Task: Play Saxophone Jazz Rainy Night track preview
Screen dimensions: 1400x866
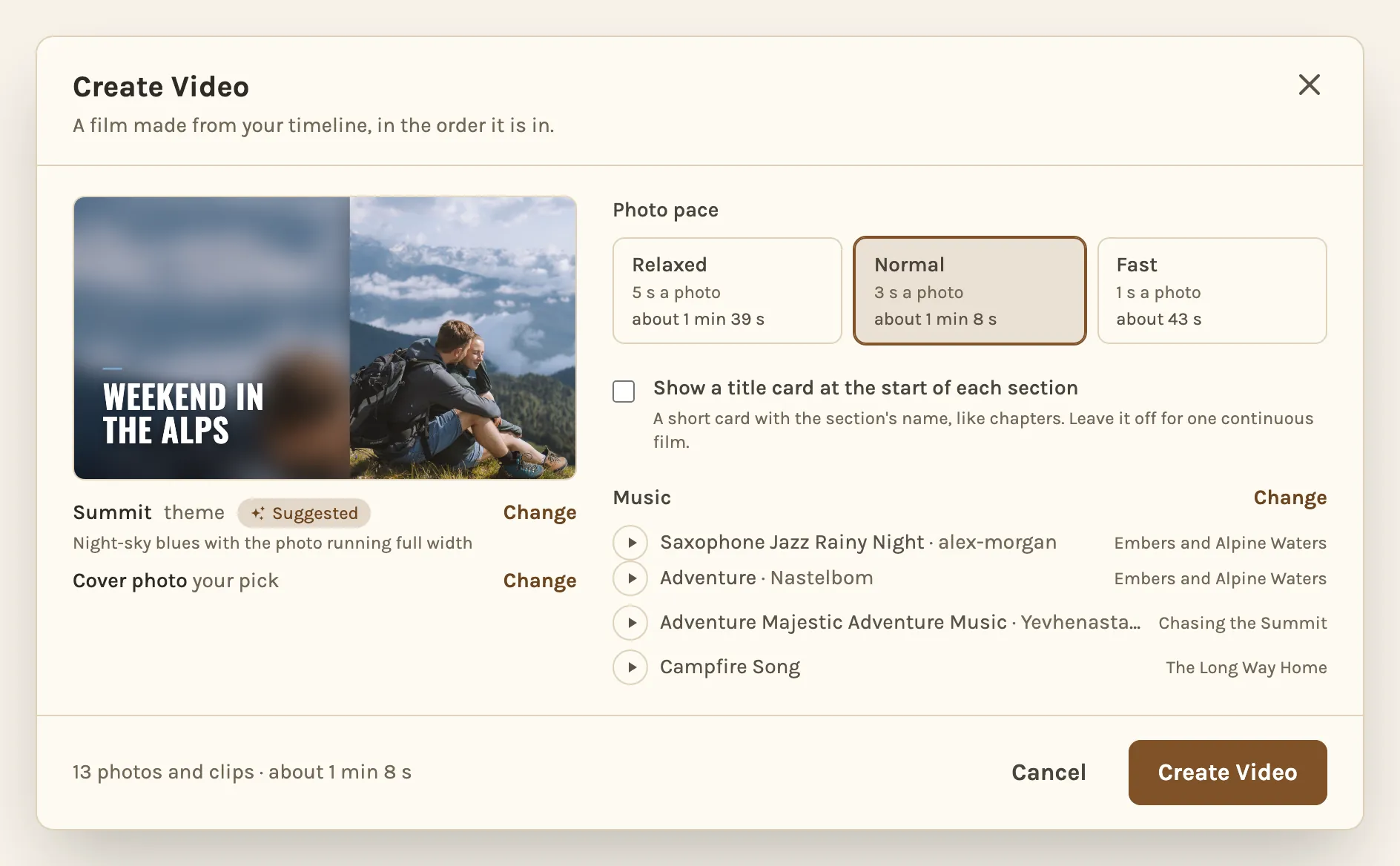Action: (x=630, y=543)
